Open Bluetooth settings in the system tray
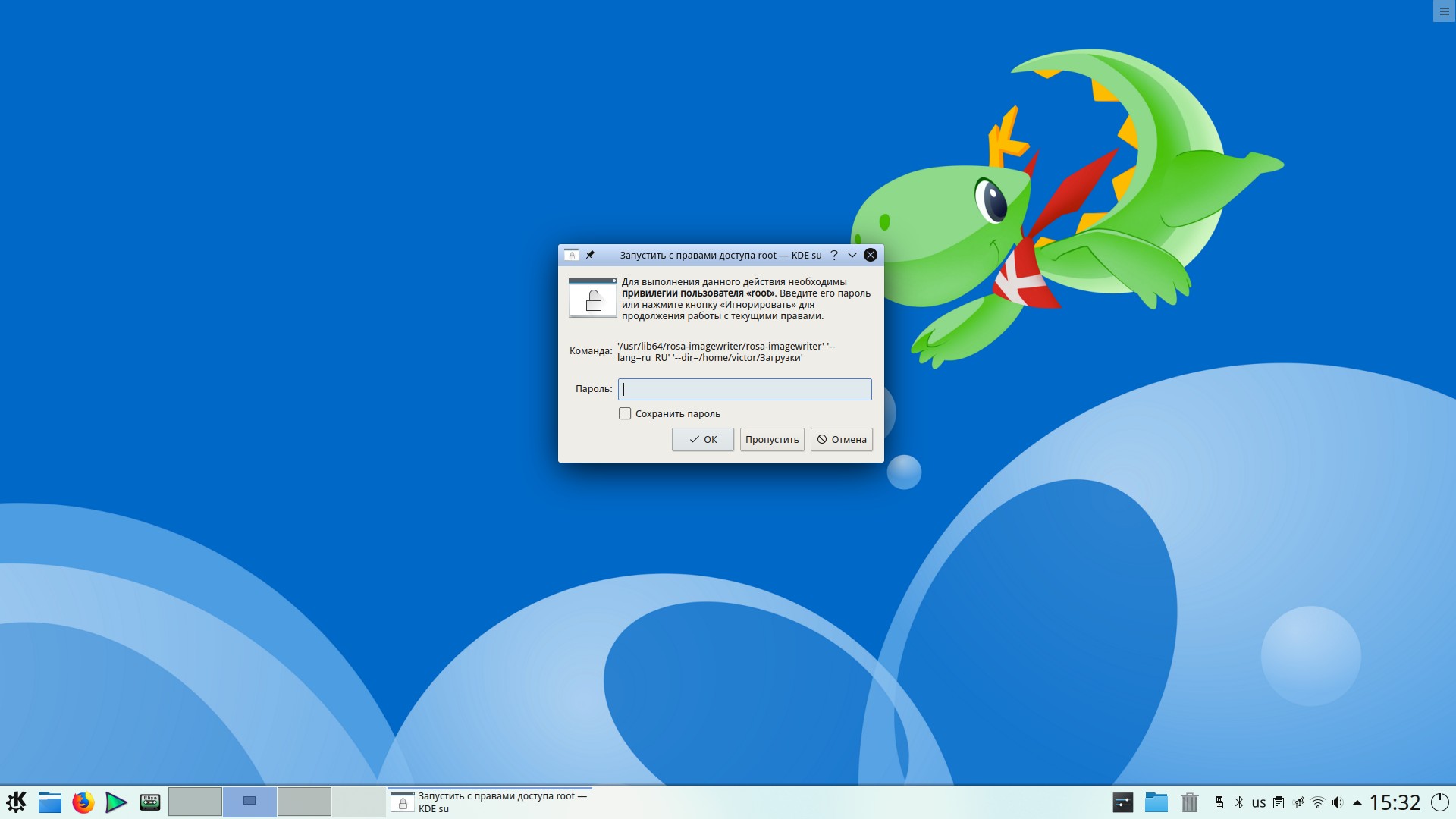1456x819 pixels. 1239,802
